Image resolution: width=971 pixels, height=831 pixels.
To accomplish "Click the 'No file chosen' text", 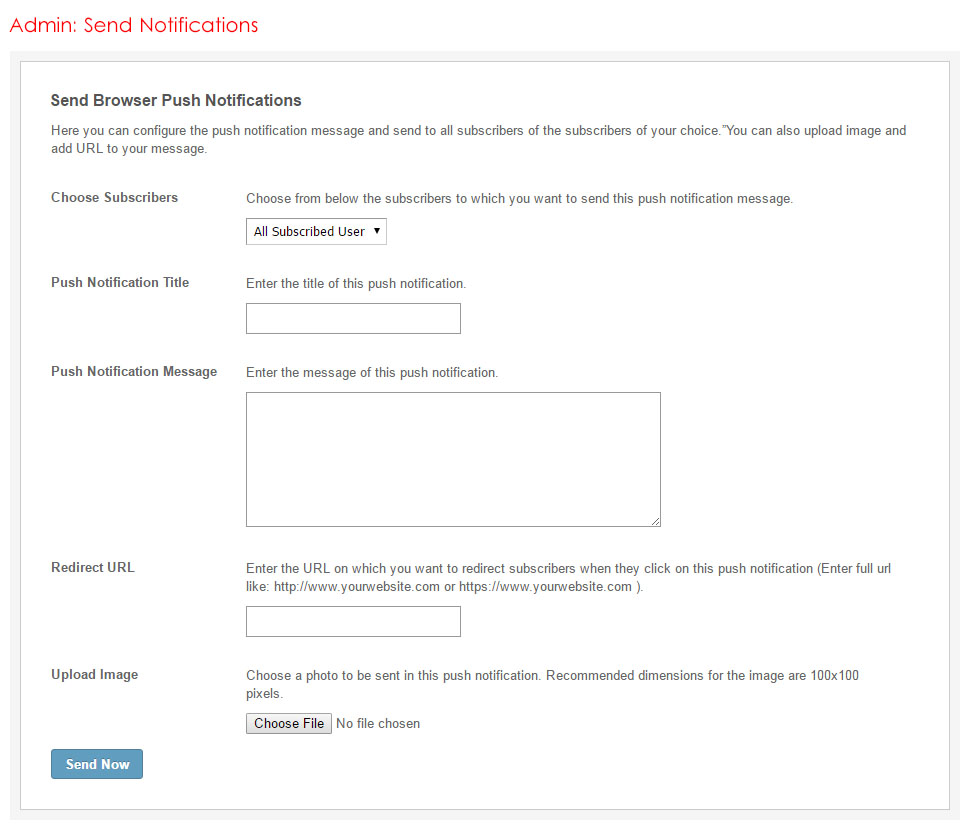I will click(x=378, y=723).
